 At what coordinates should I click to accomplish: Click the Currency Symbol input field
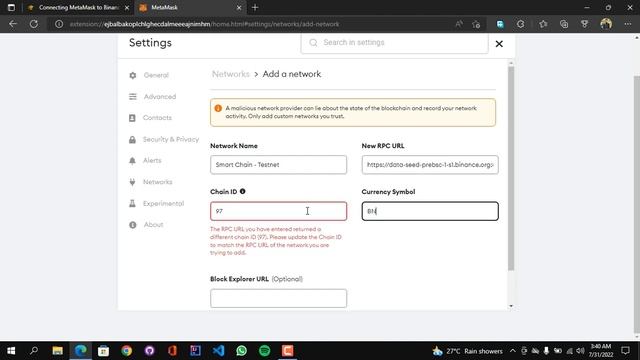(x=430, y=211)
